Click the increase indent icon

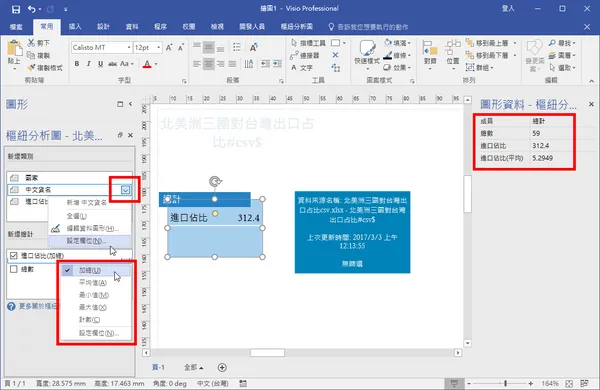tap(277, 64)
